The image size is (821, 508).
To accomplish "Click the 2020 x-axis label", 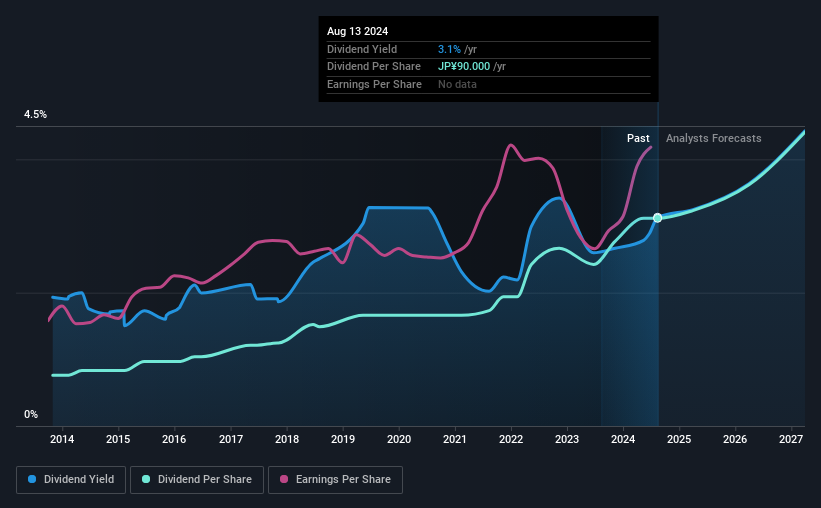I will click(399, 439).
